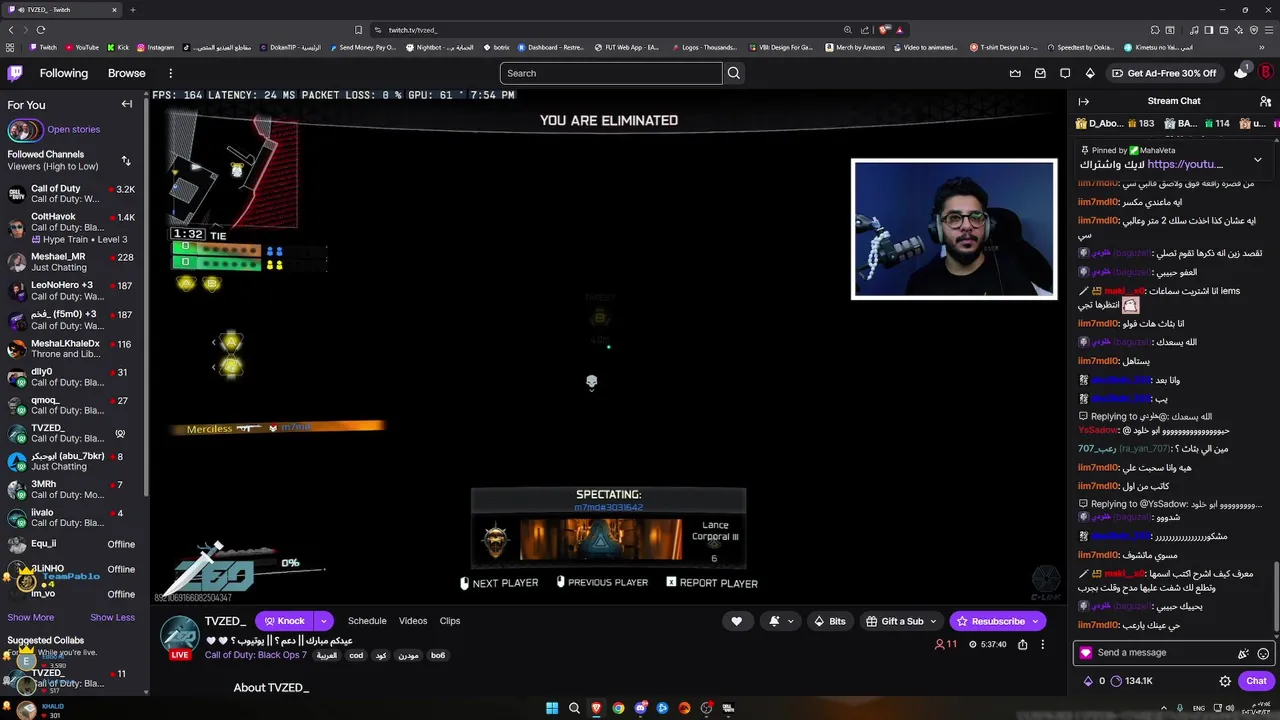
Task: Open Resubscribe dropdown chevron
Action: coord(1035,621)
